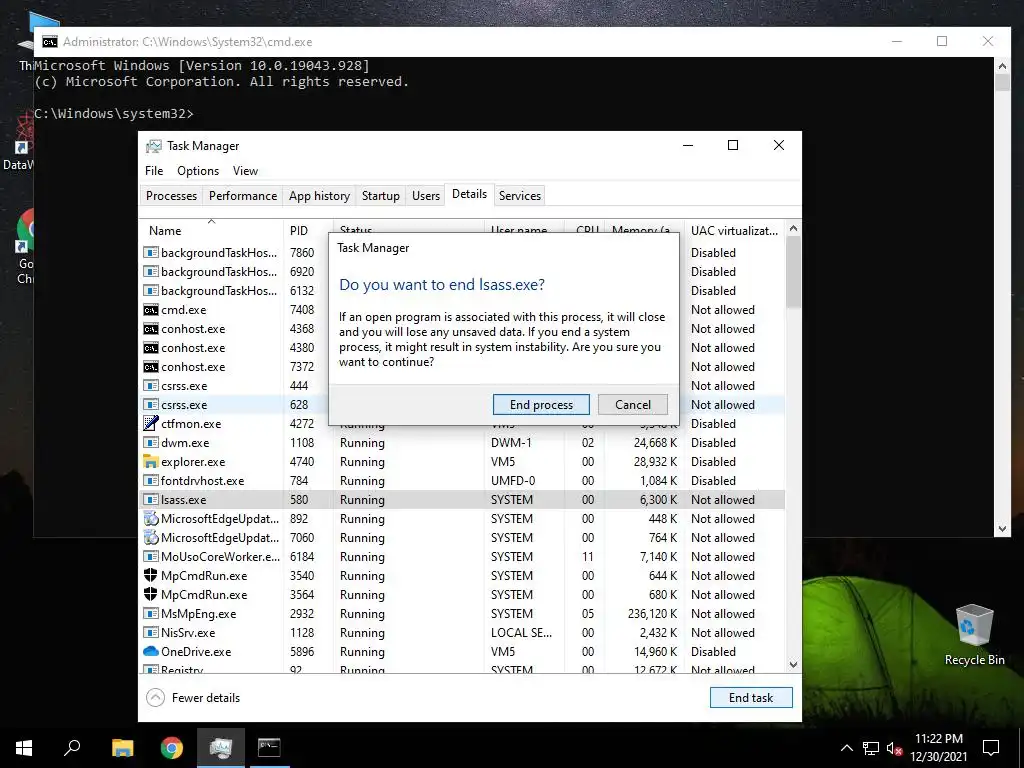Open the View menu in Task Manager

[246, 170]
